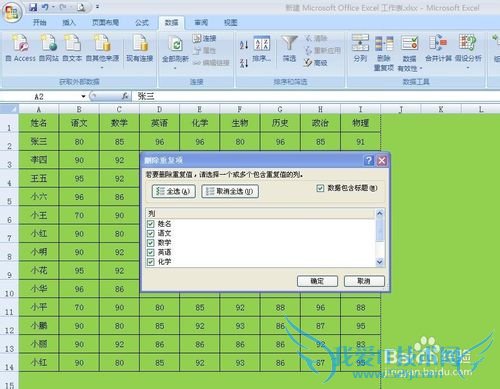Open the Name Box dropdown arrow
Screen dimensions: 500x389
[x=83, y=96]
